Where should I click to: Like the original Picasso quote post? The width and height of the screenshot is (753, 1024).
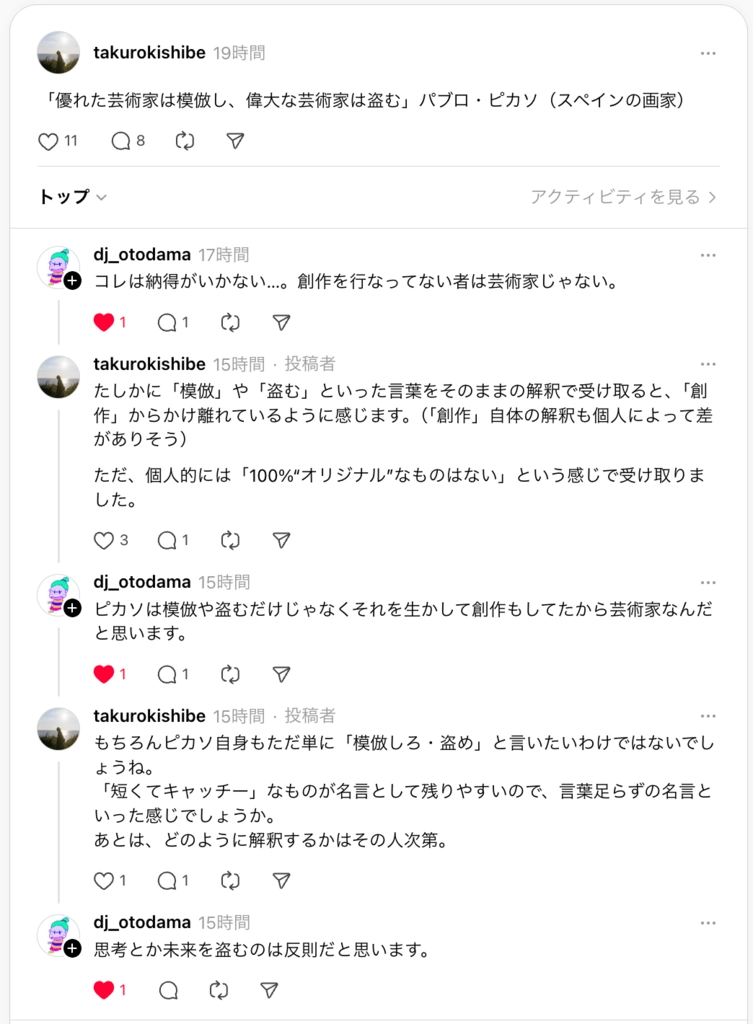pos(48,141)
